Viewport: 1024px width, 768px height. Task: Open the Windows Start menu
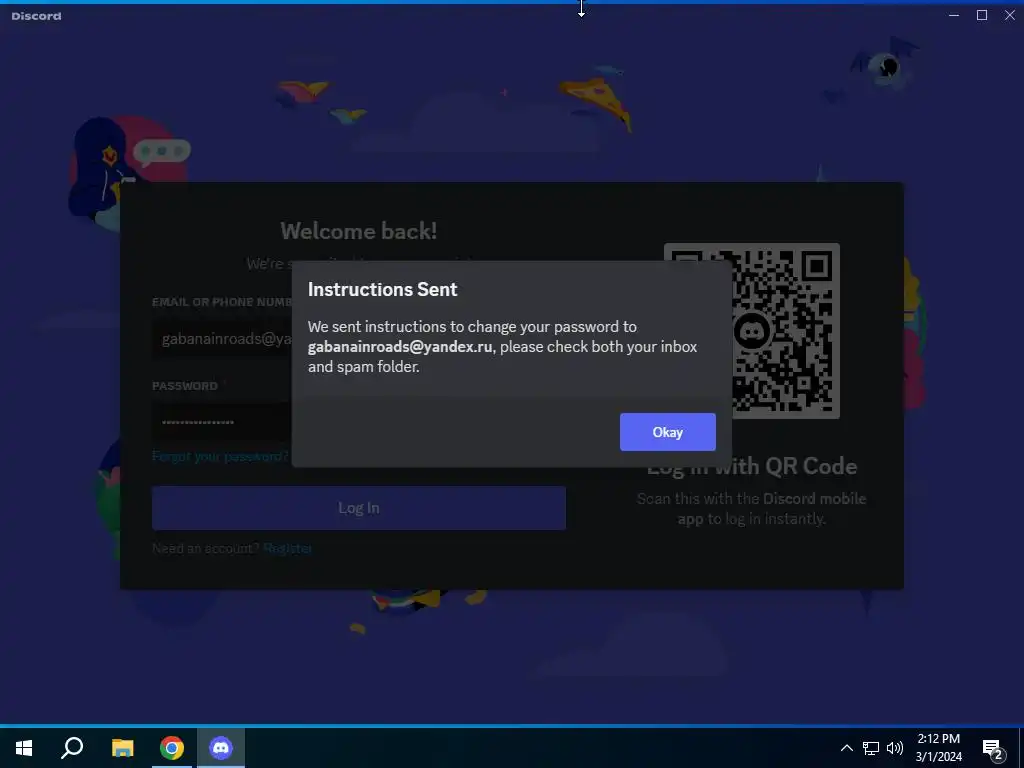[24, 748]
